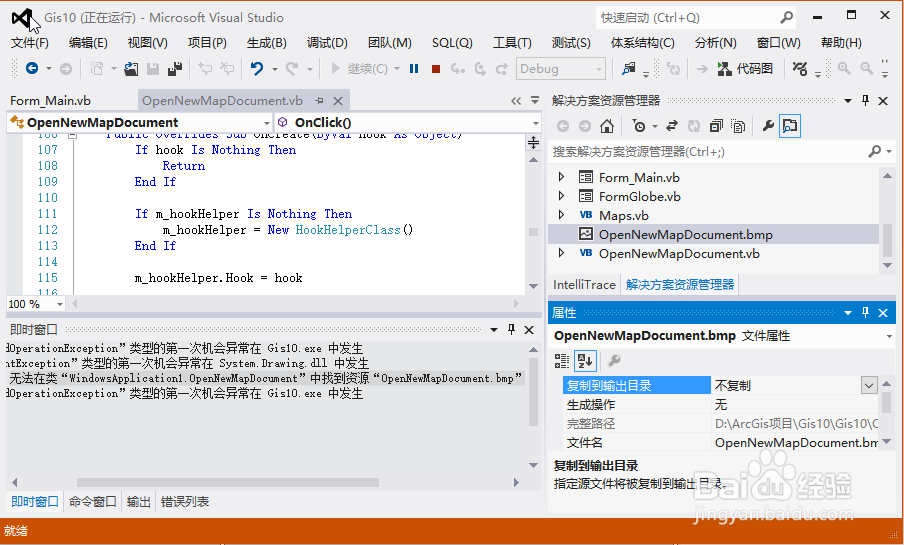Click the Home icon in Solution Explorer
This screenshot has width=904, height=545.
point(607,126)
